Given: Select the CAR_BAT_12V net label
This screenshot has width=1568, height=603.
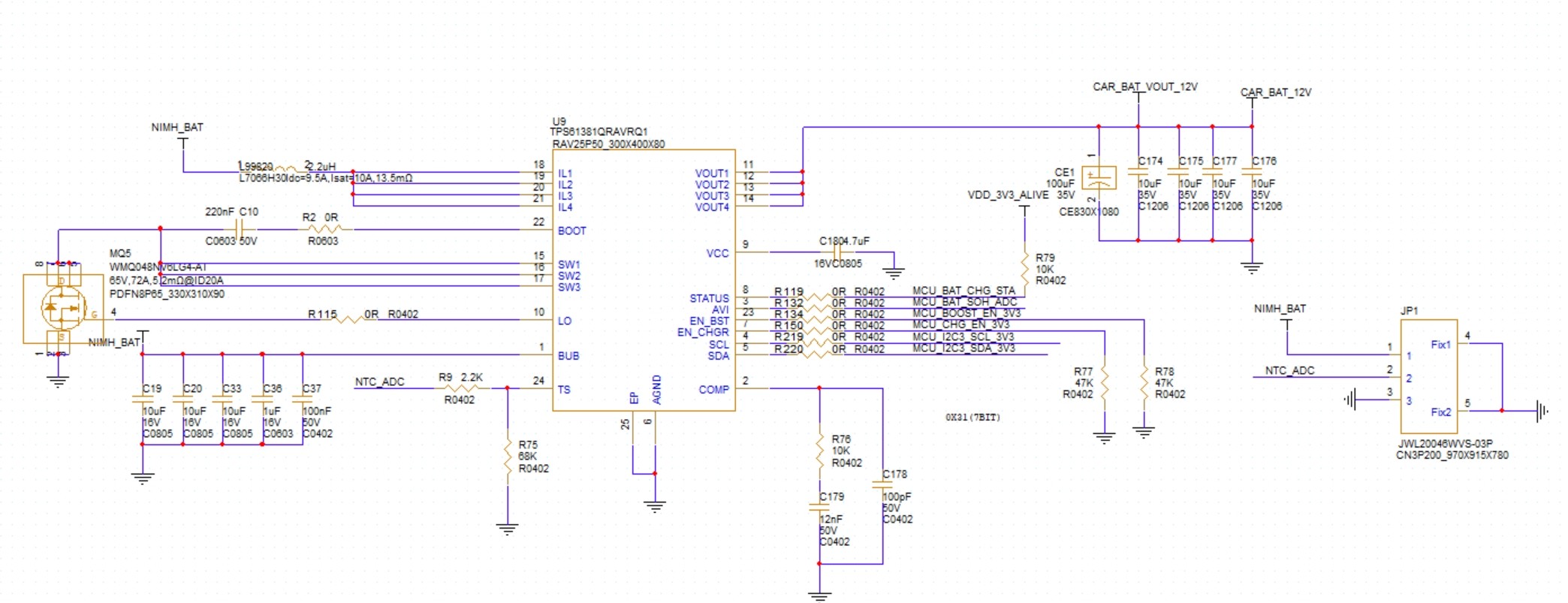Looking at the screenshot, I should point(1276,93).
